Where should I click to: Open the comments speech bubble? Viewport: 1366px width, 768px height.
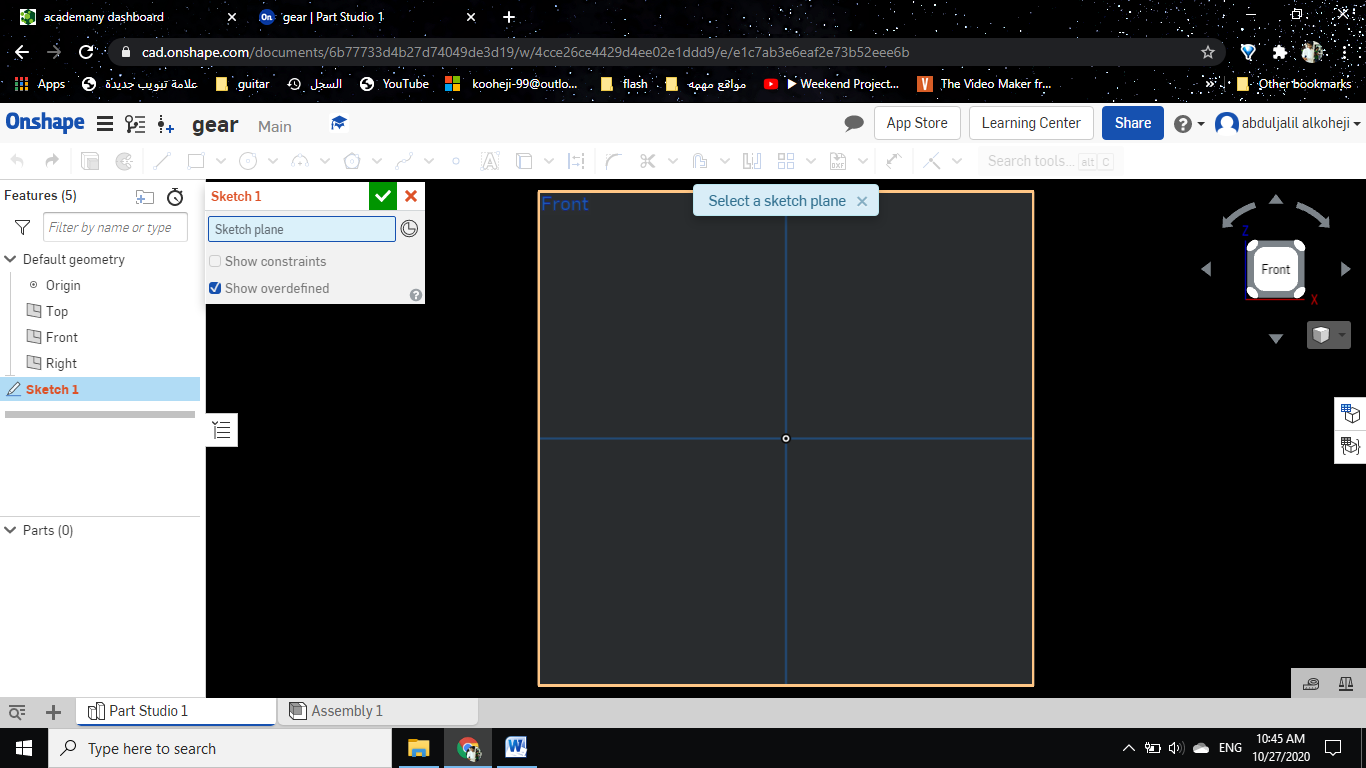coord(854,123)
